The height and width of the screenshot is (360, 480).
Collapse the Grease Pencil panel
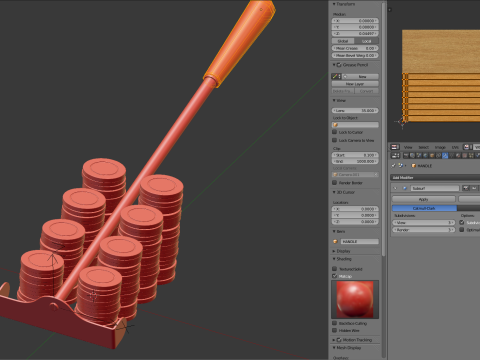click(334, 65)
